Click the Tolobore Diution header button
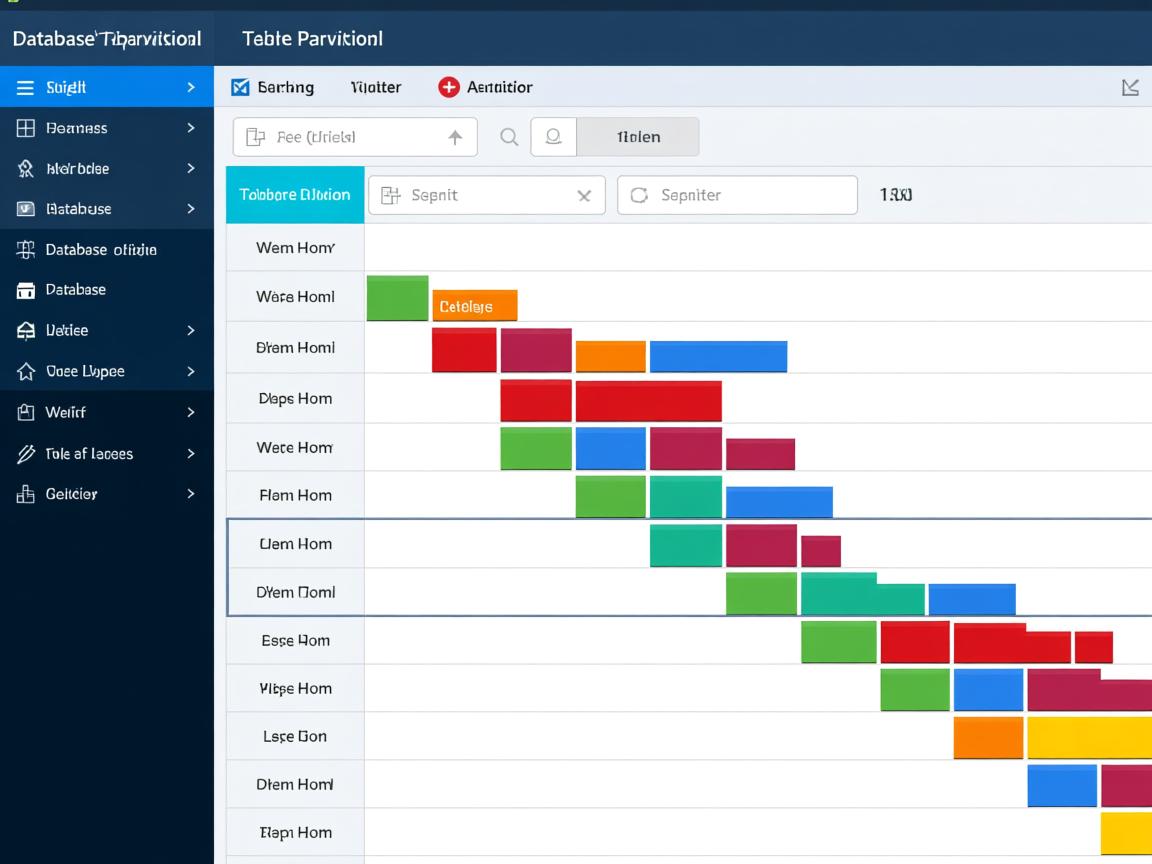The image size is (1152, 864). click(295, 195)
